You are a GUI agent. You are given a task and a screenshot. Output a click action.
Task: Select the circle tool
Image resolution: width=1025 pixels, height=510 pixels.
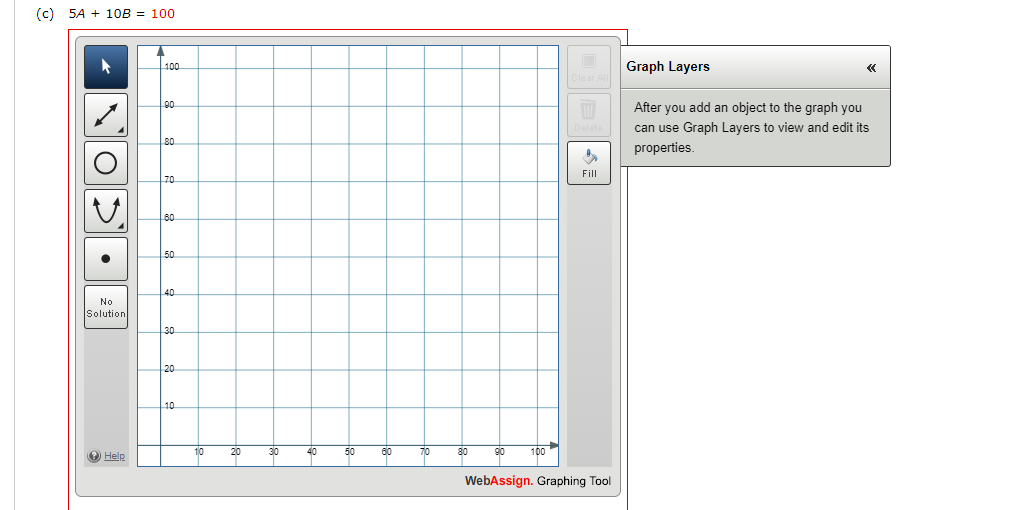tap(106, 163)
